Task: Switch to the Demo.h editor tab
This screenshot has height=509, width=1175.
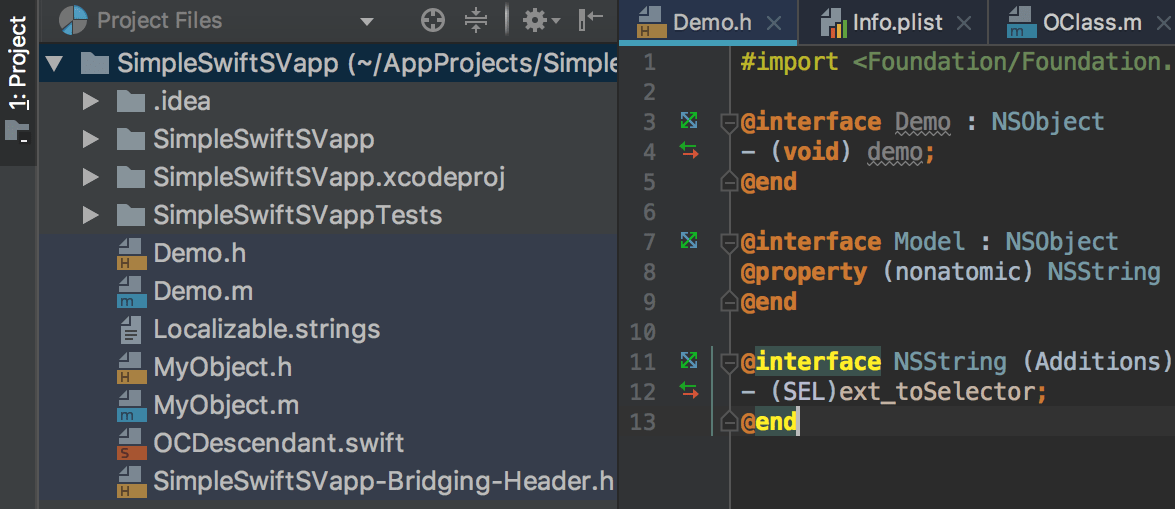Action: (x=709, y=22)
